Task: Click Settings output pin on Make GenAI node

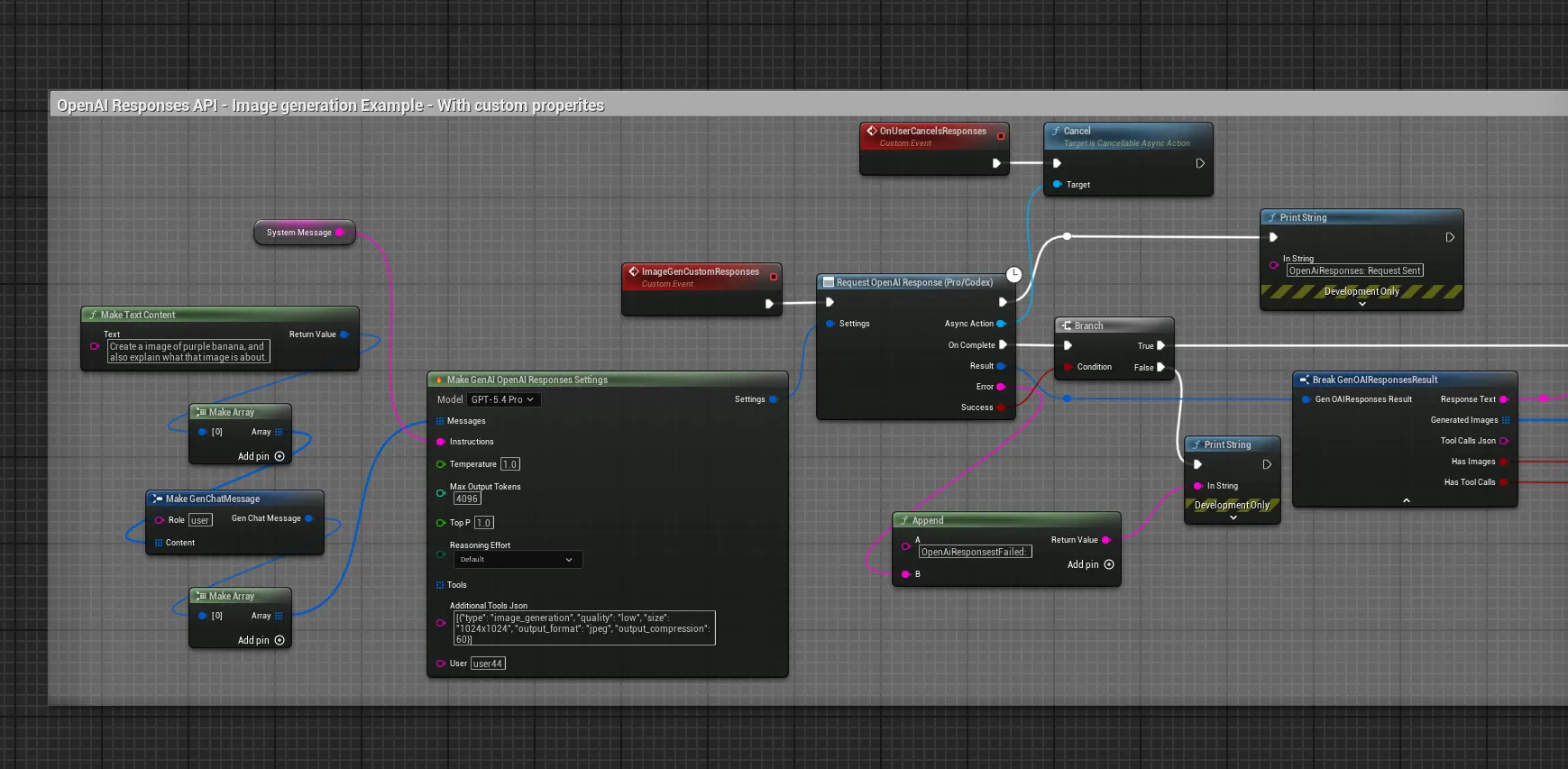Action: tap(774, 399)
